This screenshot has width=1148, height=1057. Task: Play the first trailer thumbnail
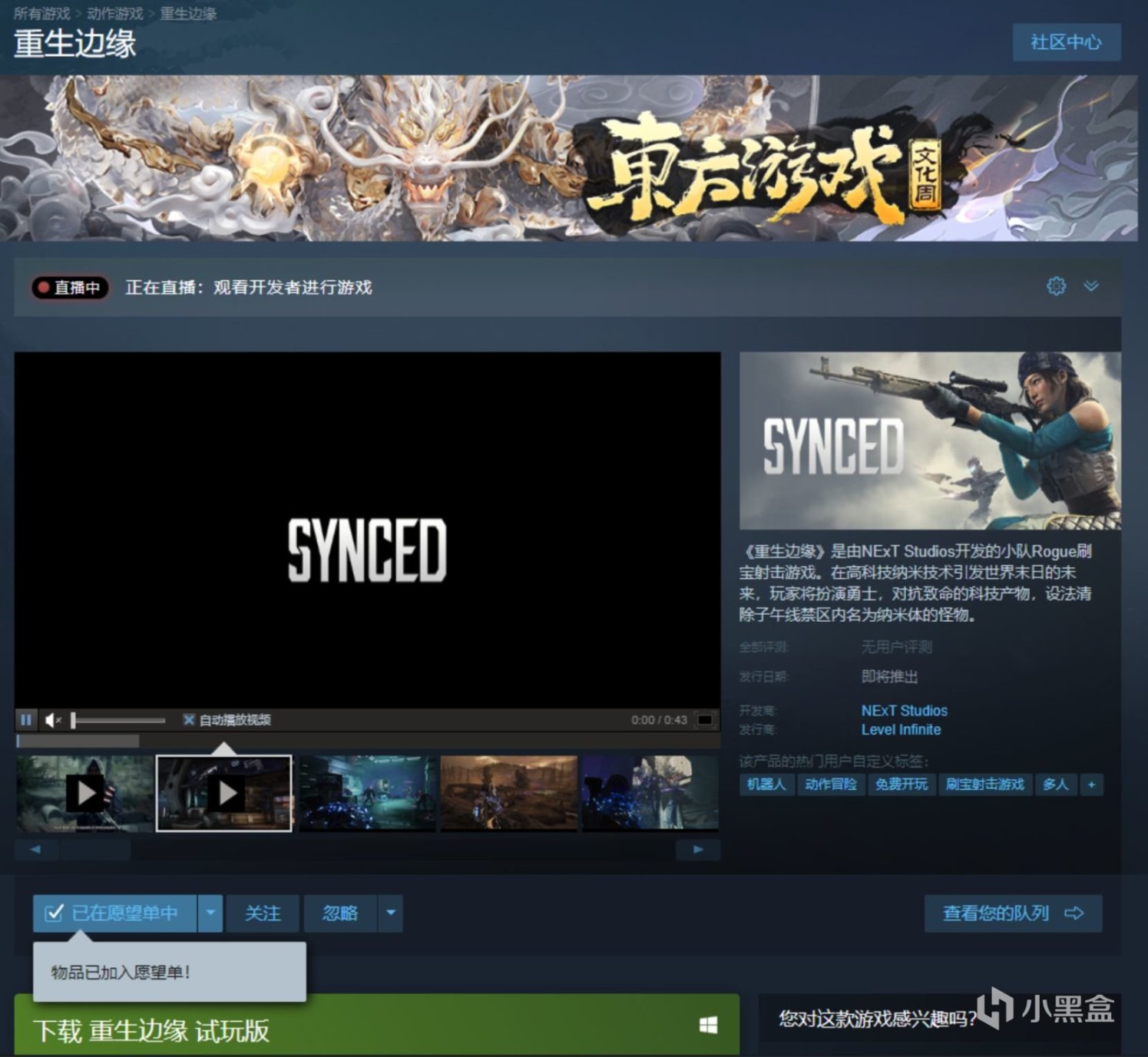pyautogui.click(x=84, y=793)
